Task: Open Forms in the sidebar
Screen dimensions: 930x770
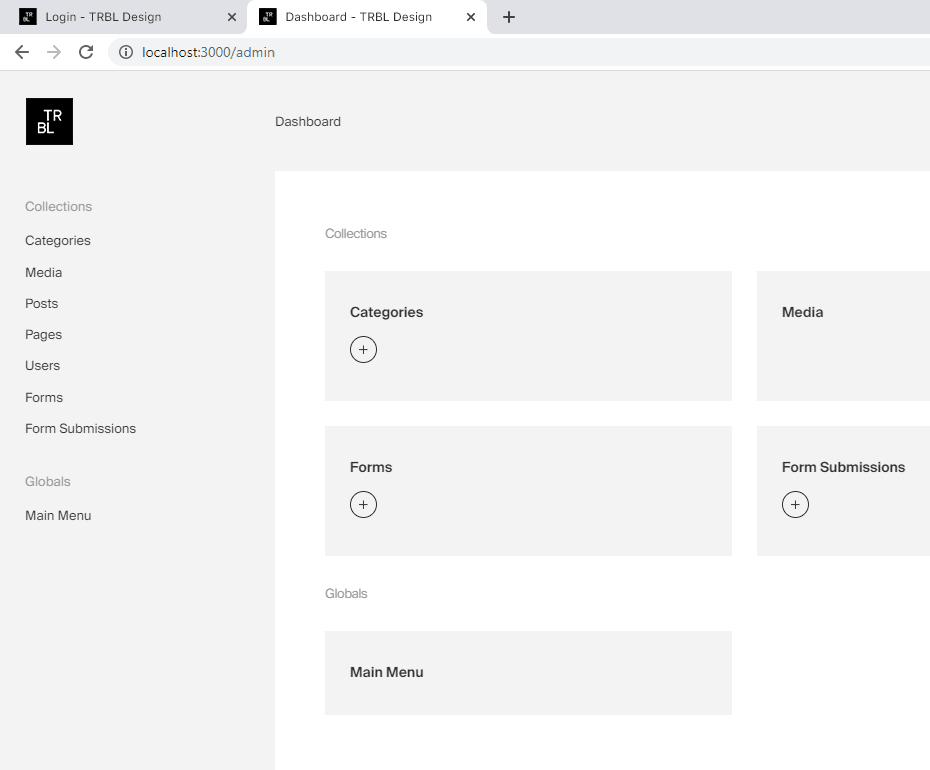Action: 44,397
